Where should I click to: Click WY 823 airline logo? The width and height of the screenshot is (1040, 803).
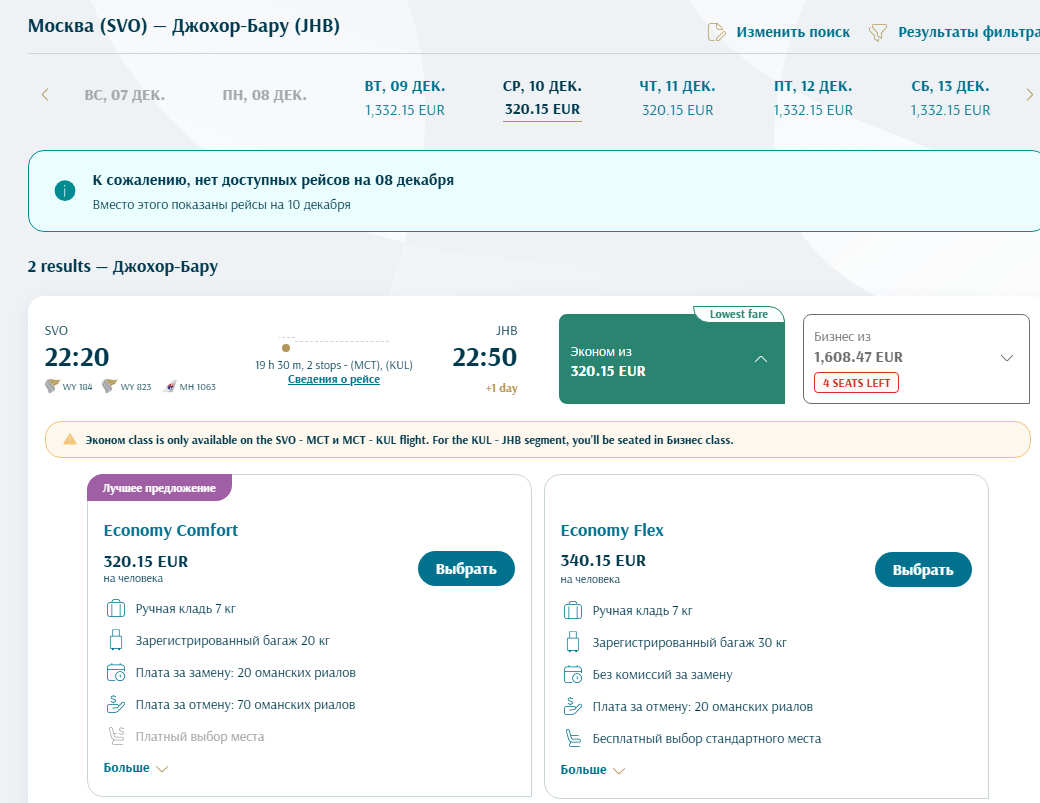tap(109, 386)
